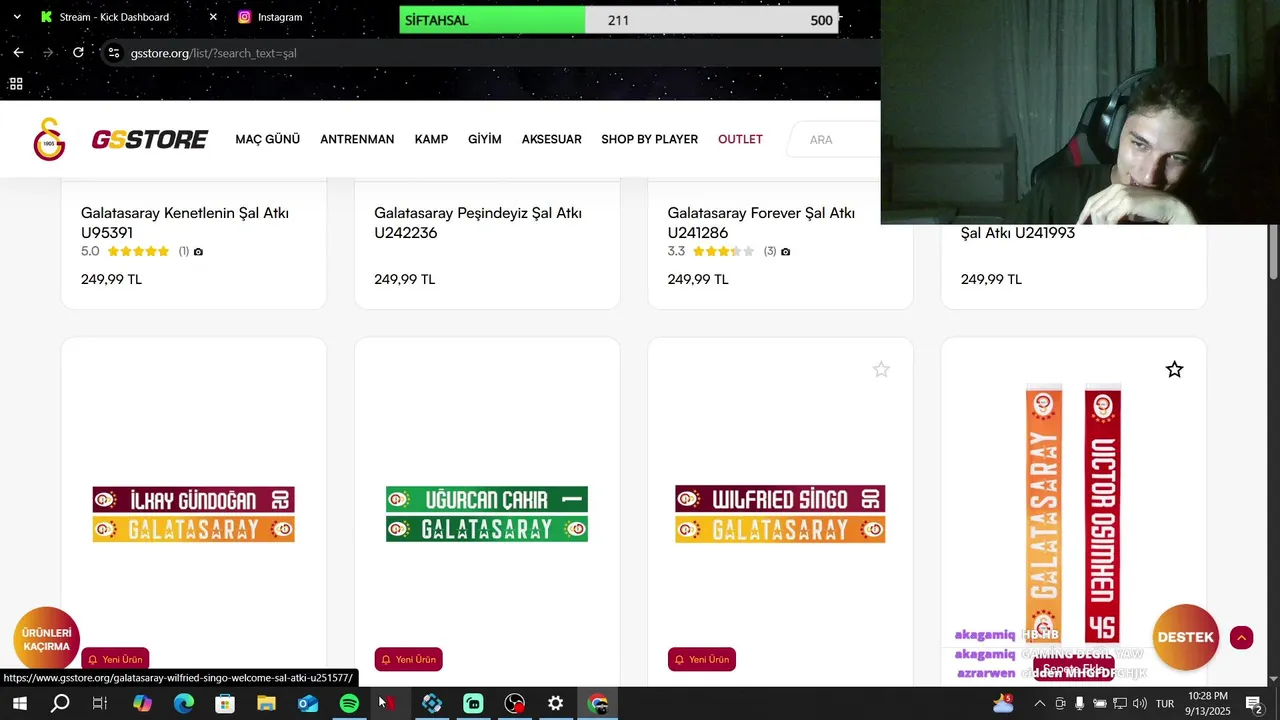
Task: Open the tab search dropdown arrow
Action: [17, 17]
